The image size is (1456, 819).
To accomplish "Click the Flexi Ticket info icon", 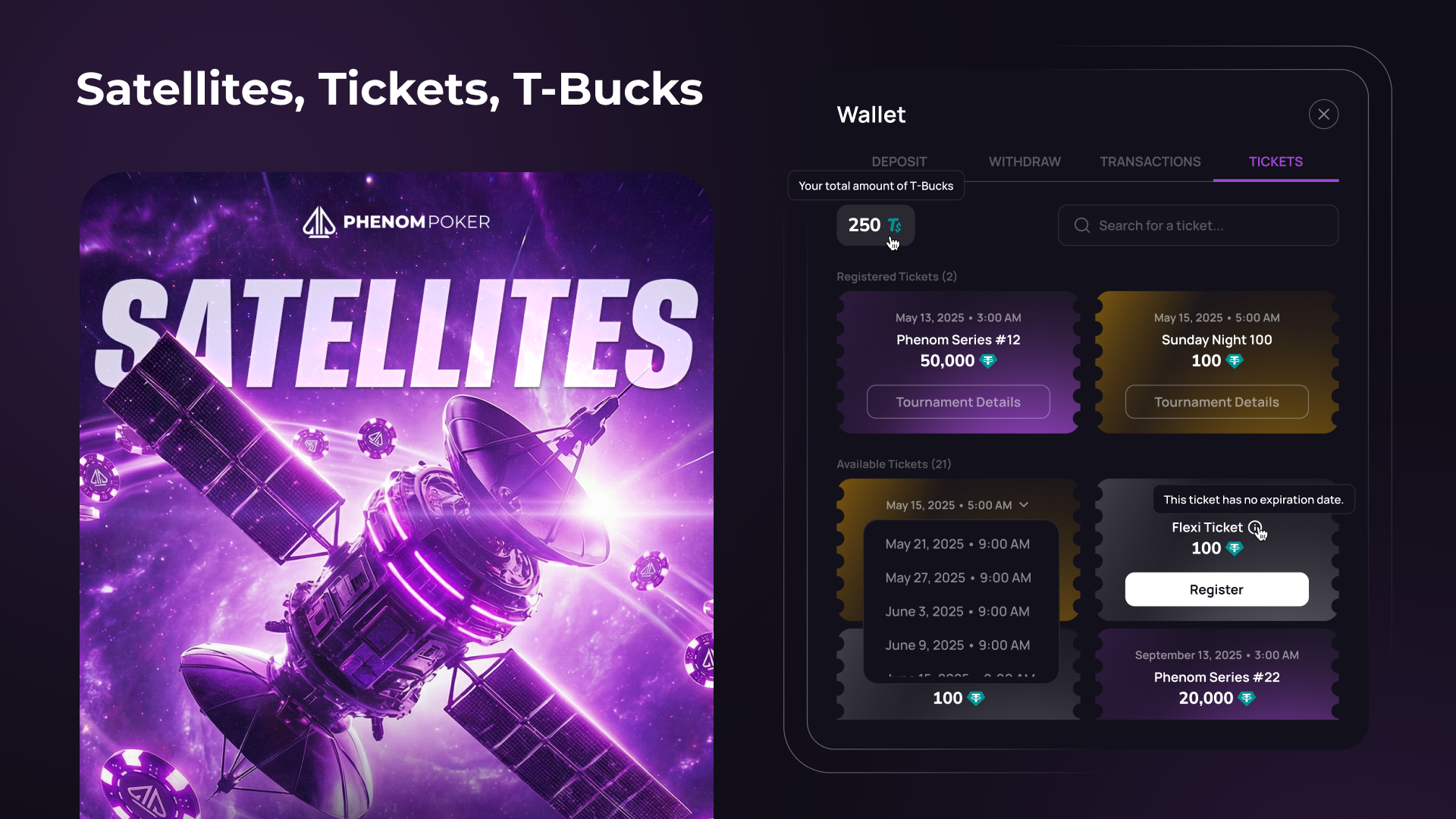I will (x=1255, y=527).
